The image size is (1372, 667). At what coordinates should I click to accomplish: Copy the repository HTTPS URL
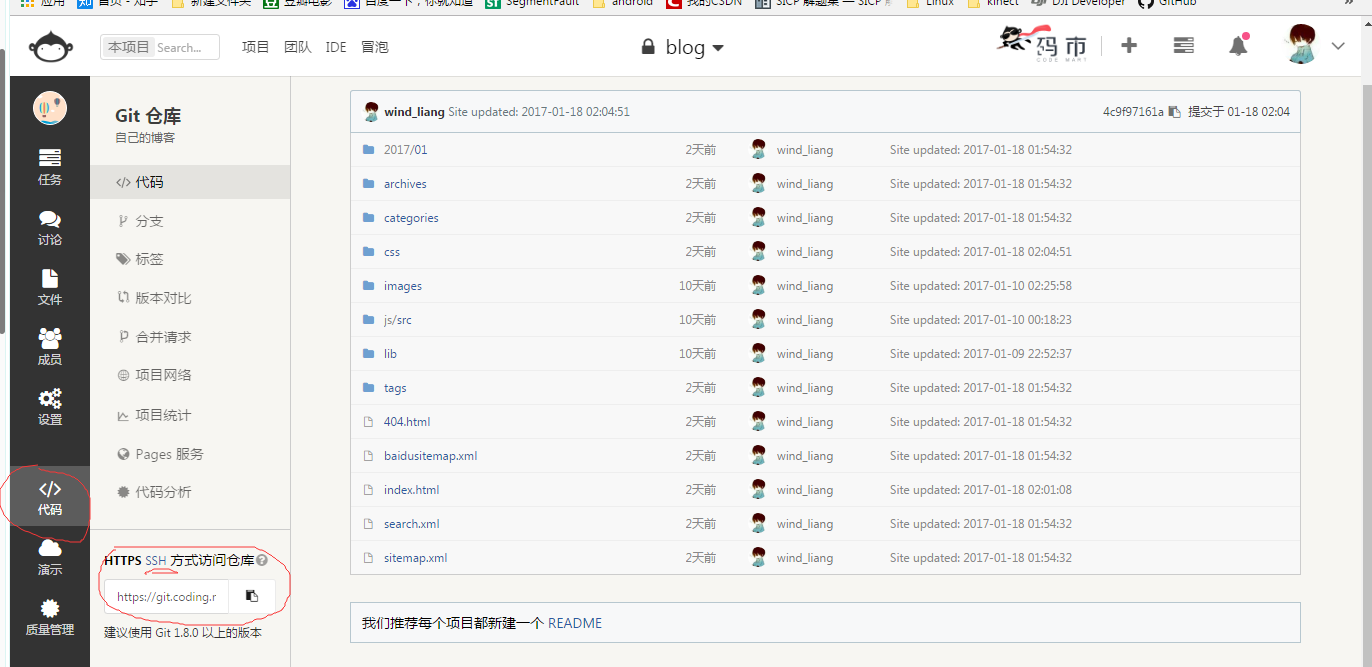pos(252,596)
